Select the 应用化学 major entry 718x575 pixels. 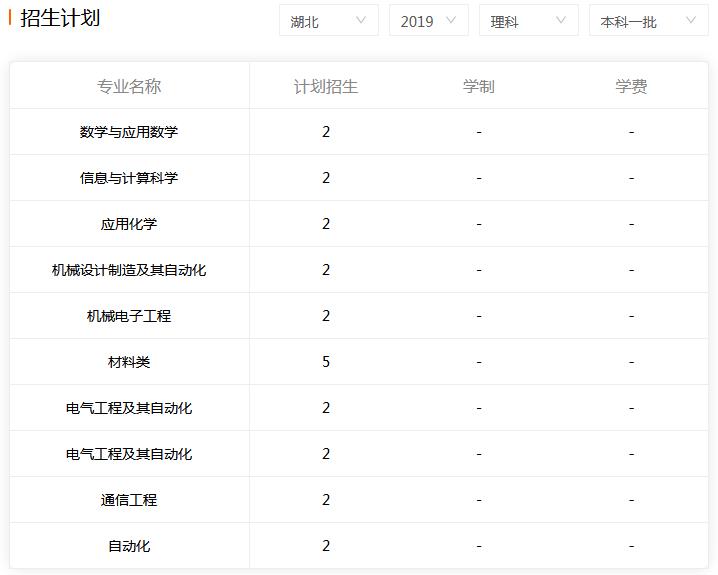[129, 224]
